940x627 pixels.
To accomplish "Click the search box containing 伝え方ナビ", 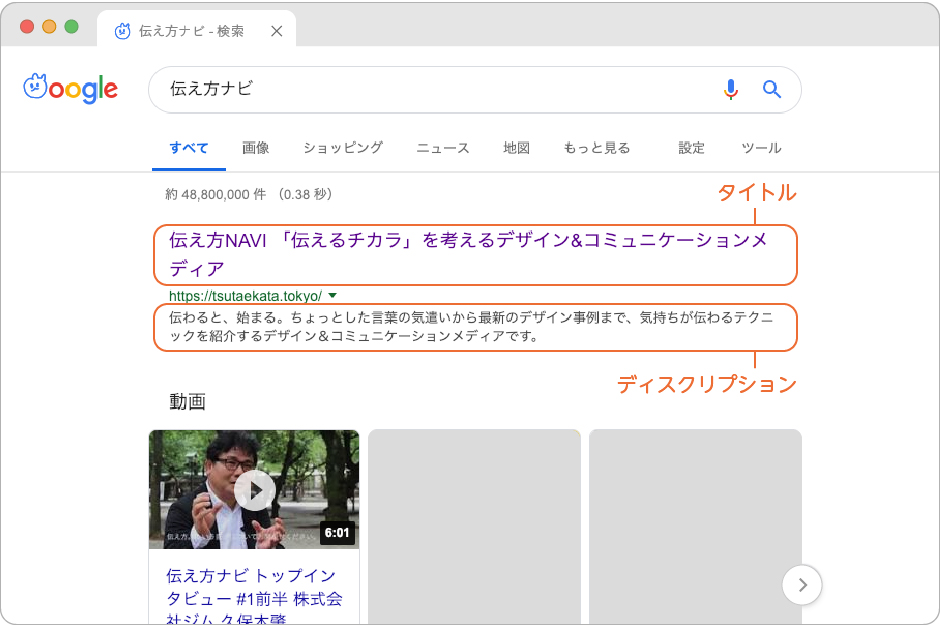I will coord(475,89).
